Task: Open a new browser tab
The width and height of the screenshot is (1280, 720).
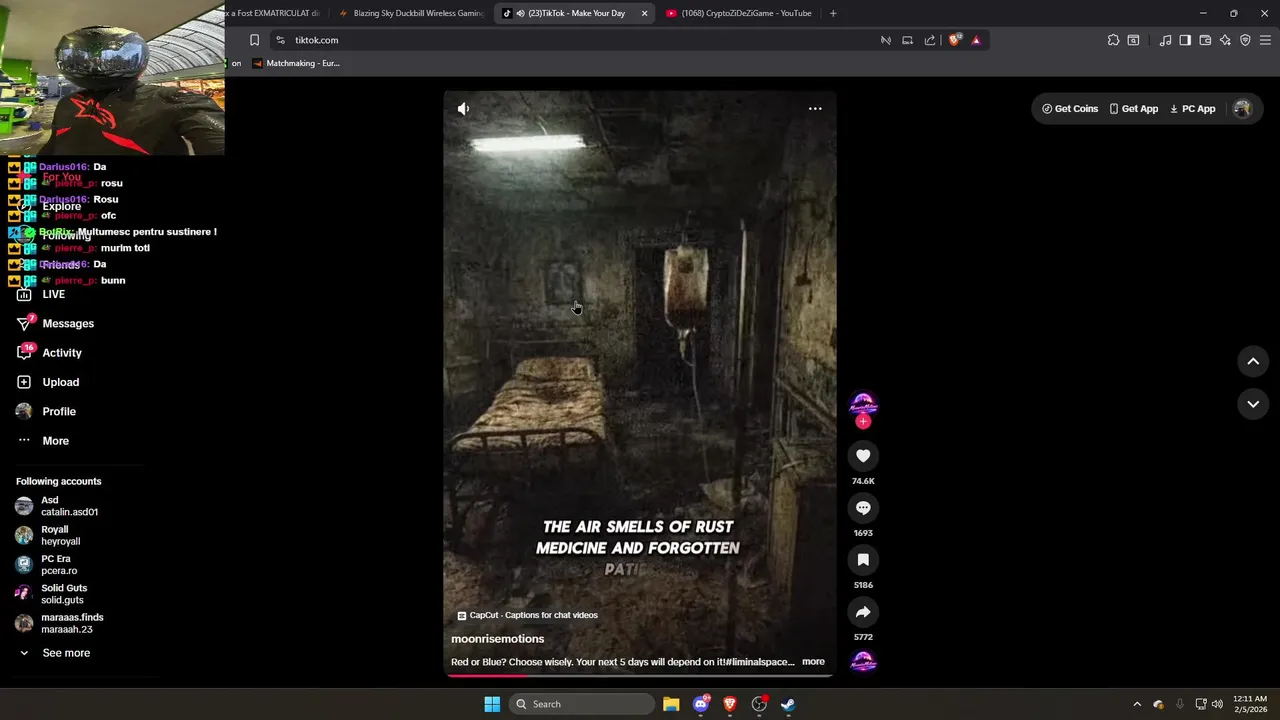Action: point(833,13)
